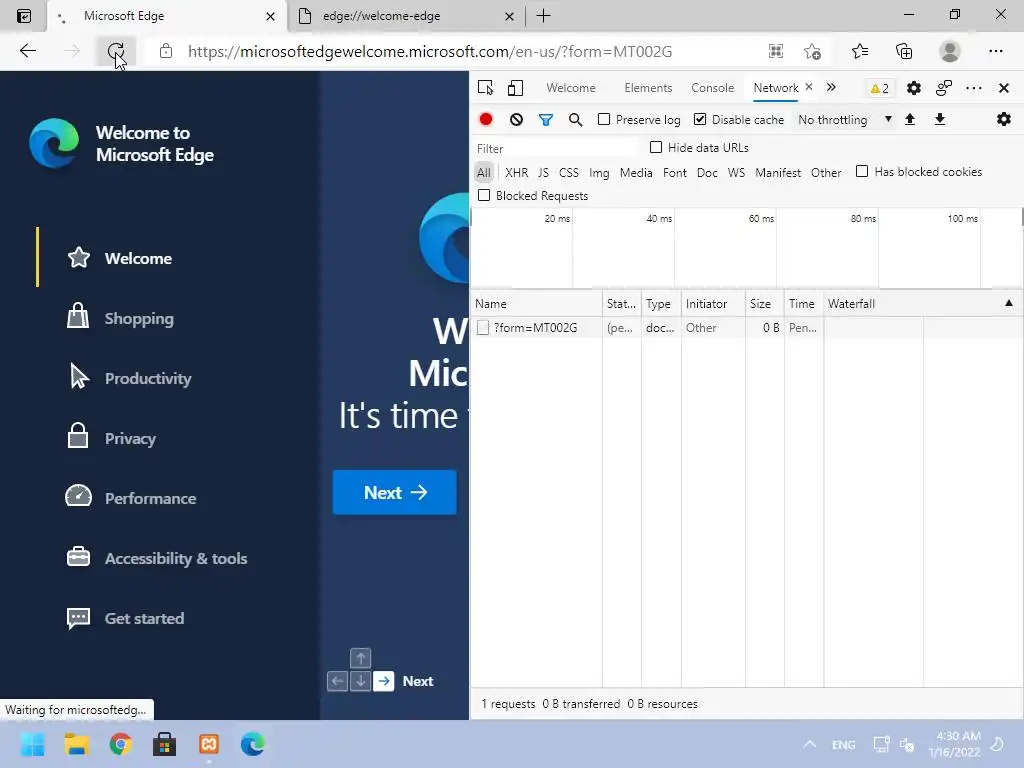Toggle the network filter funnel icon

pyautogui.click(x=546, y=120)
